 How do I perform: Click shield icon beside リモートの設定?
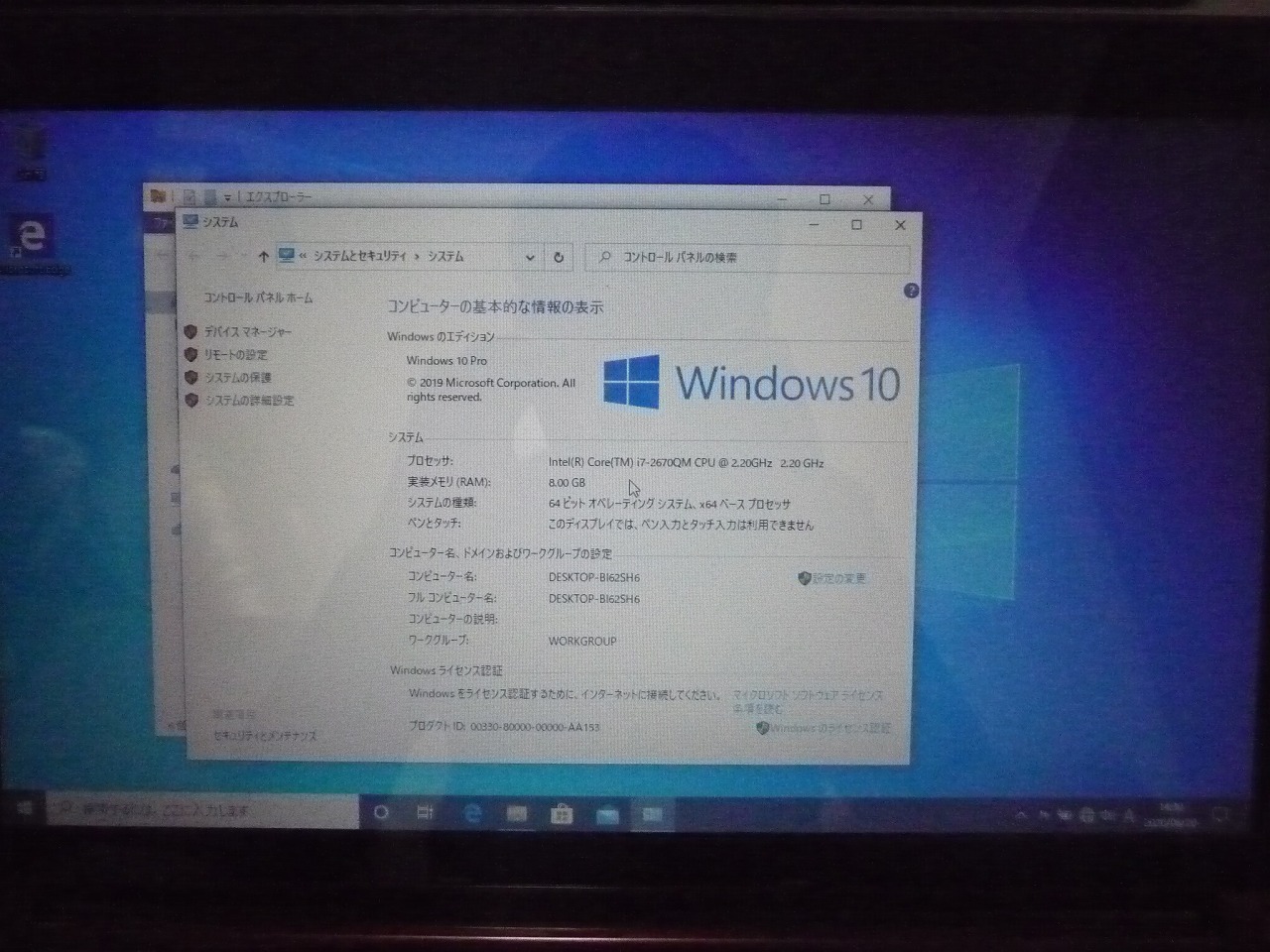(190, 354)
